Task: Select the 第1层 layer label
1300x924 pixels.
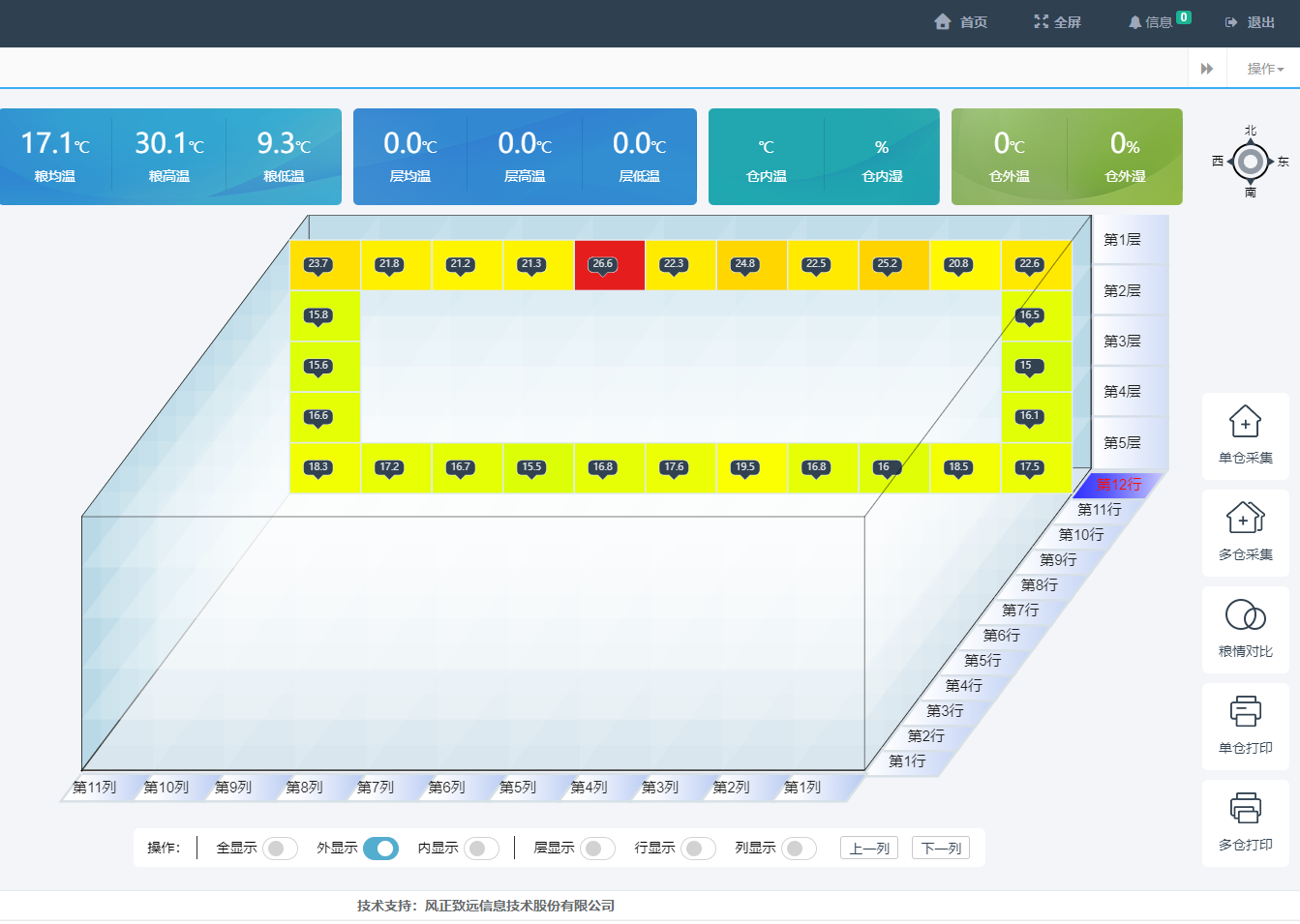Action: [1122, 240]
